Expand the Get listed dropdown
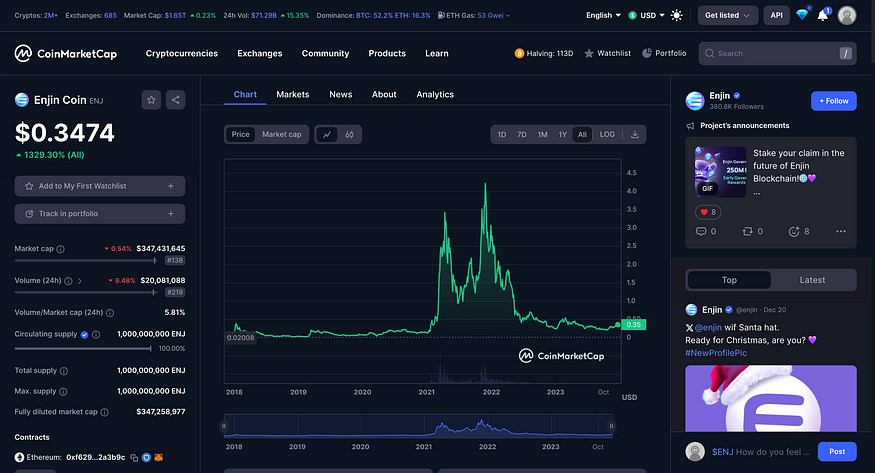Screen dimensions: 875x473 (x=728, y=16)
